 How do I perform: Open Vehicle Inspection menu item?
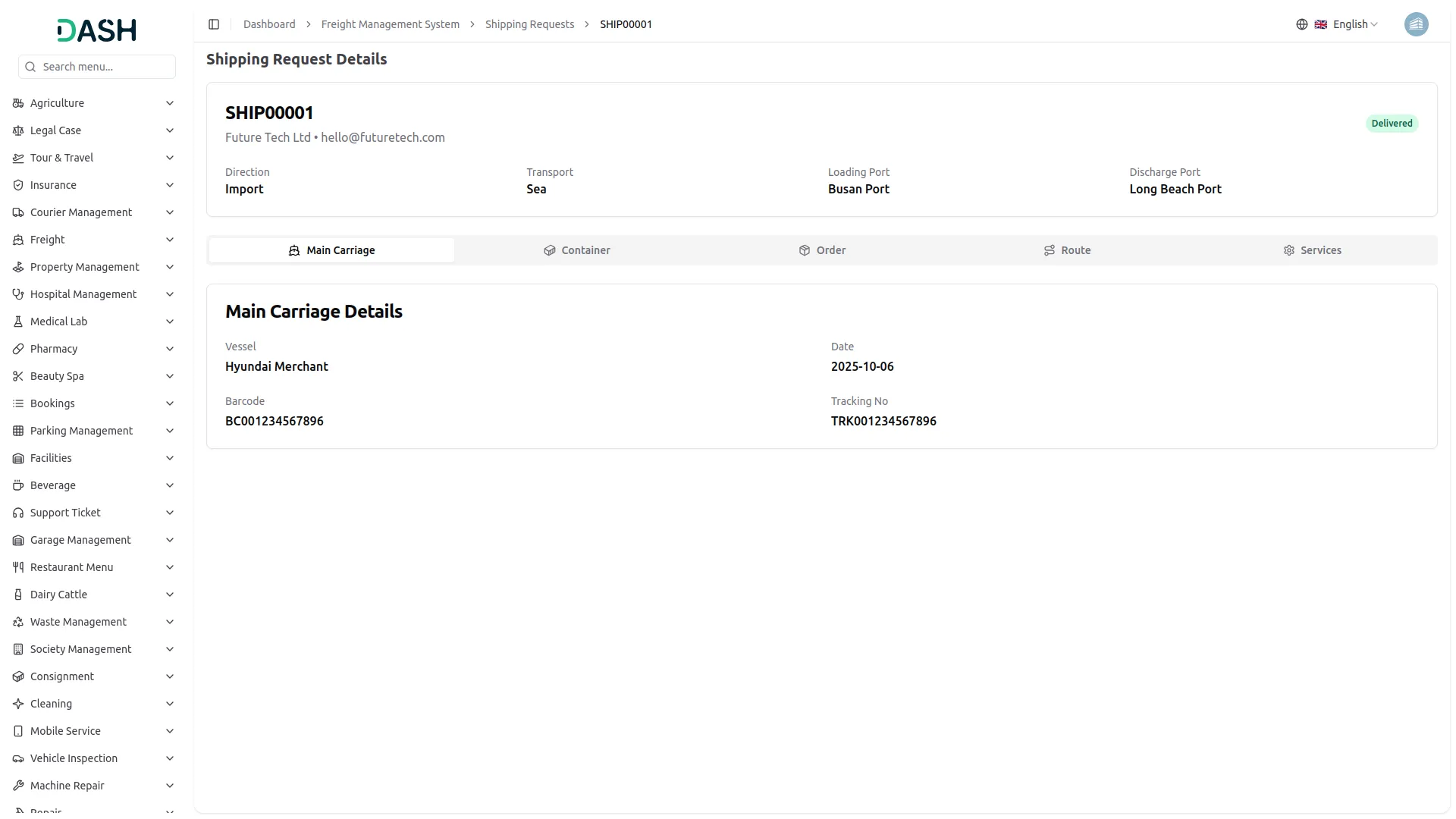[94, 758]
